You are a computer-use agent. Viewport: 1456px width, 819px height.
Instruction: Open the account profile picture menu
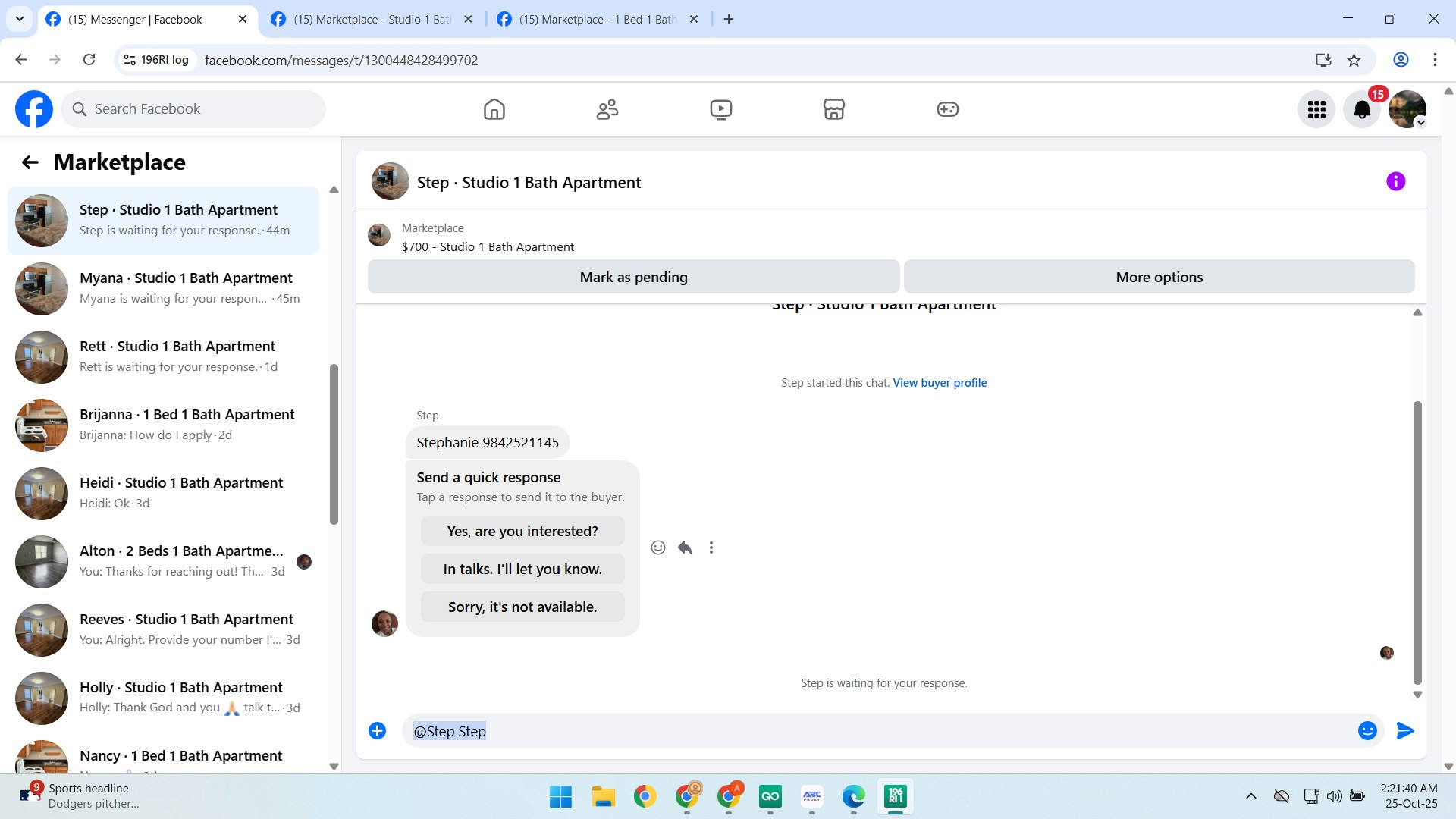(x=1407, y=110)
